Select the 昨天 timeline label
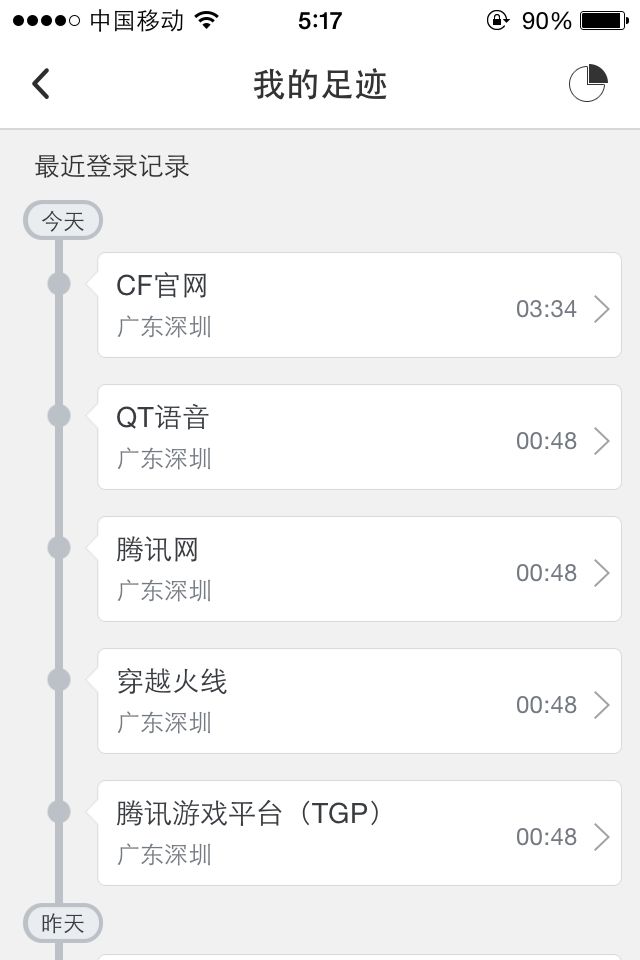This screenshot has width=640, height=960. (x=62, y=923)
